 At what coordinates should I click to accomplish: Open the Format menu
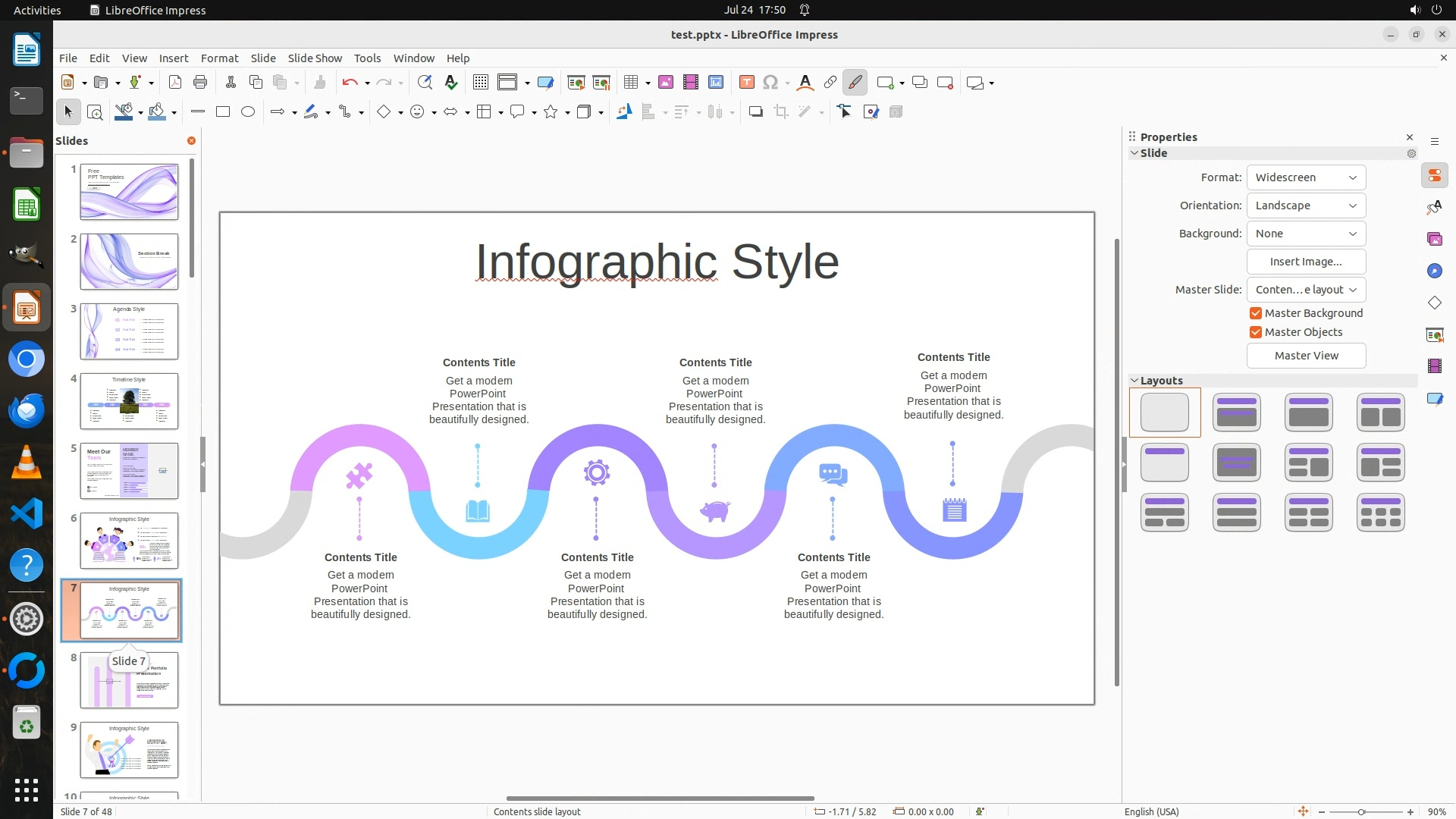pyautogui.click(x=219, y=58)
